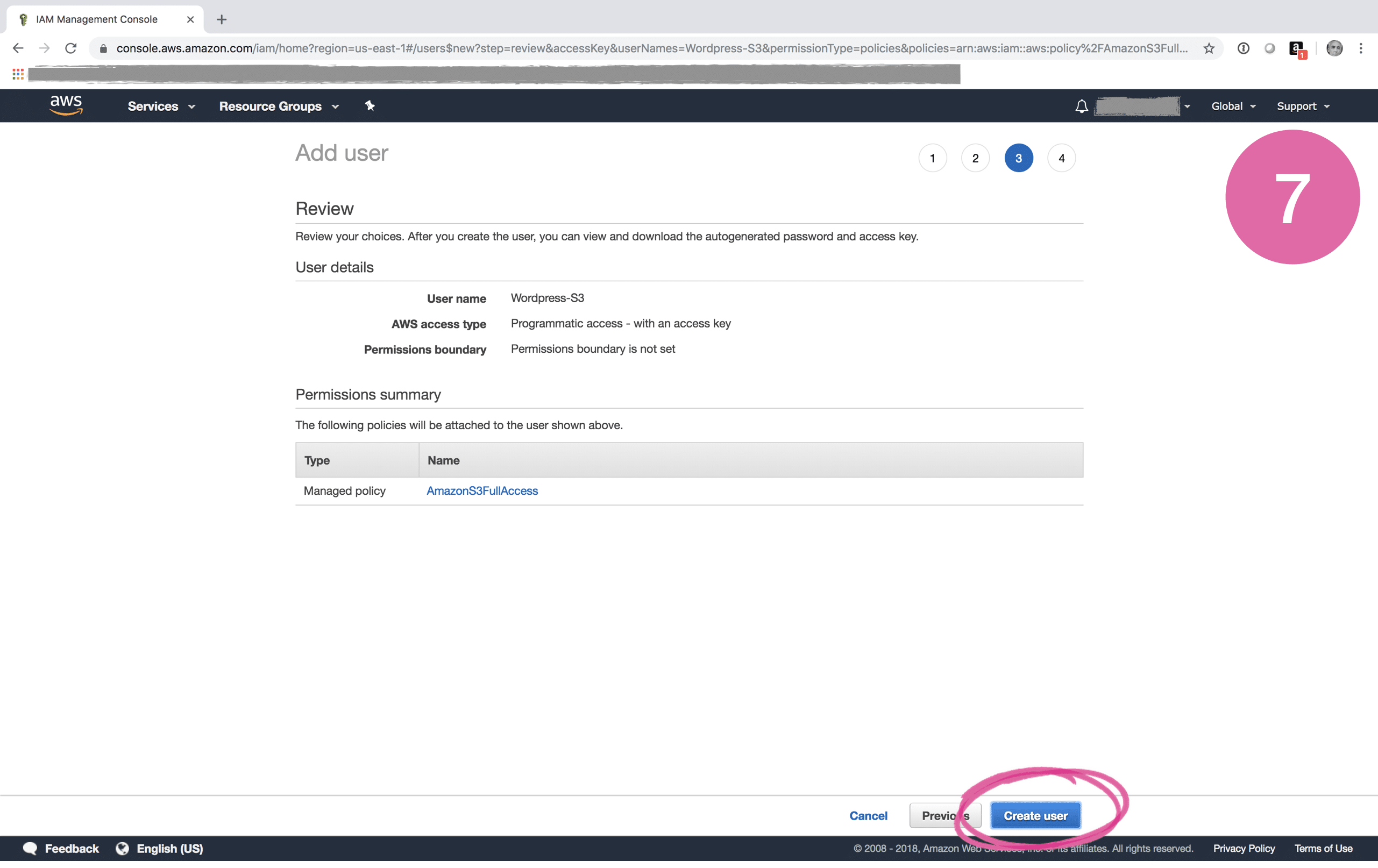Click the User name field label
The image size is (1378, 868).
coord(456,298)
